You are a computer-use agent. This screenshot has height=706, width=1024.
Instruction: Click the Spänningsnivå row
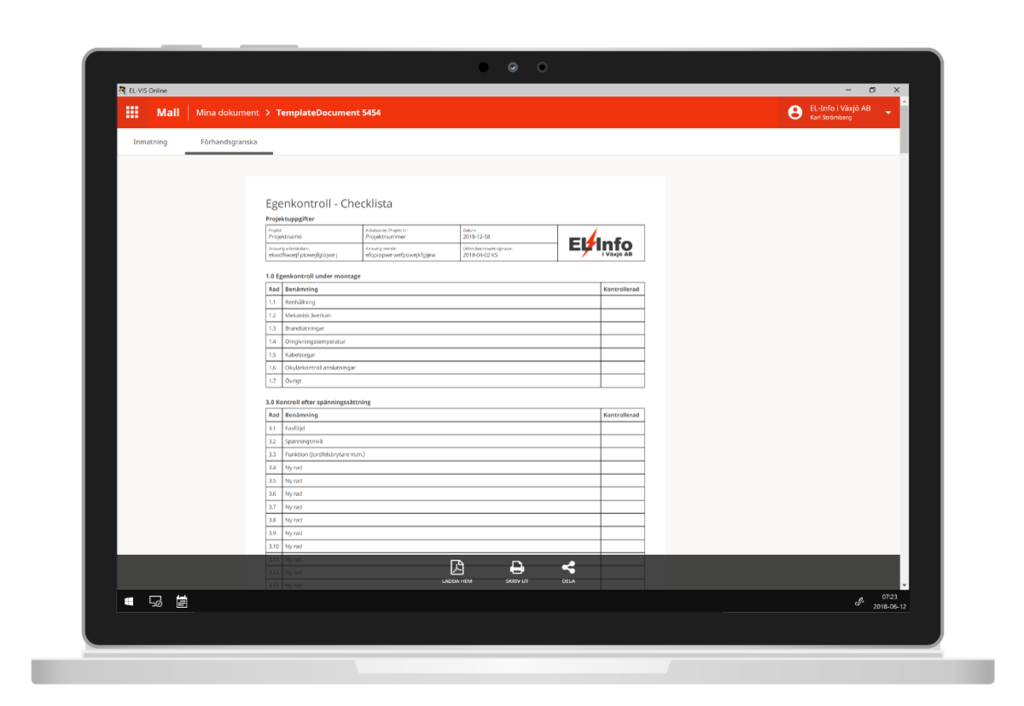pos(455,441)
